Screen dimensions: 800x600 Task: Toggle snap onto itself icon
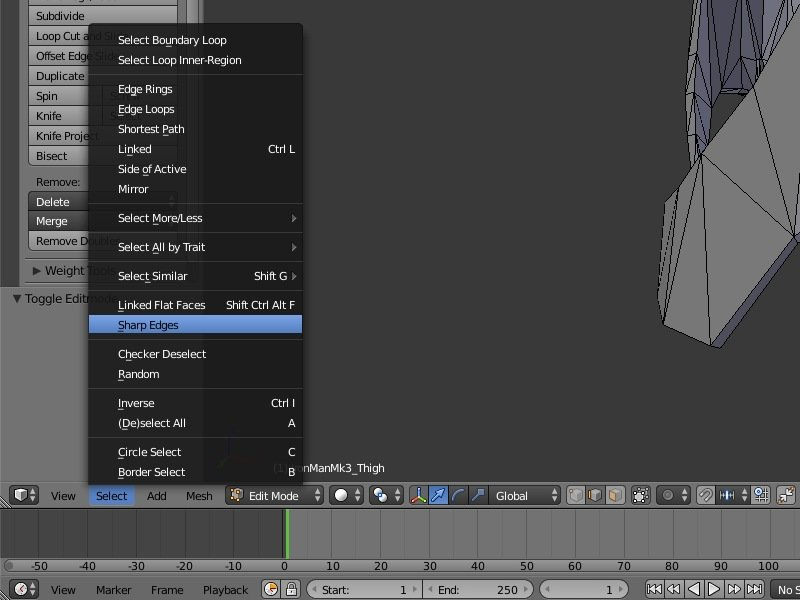tap(761, 495)
